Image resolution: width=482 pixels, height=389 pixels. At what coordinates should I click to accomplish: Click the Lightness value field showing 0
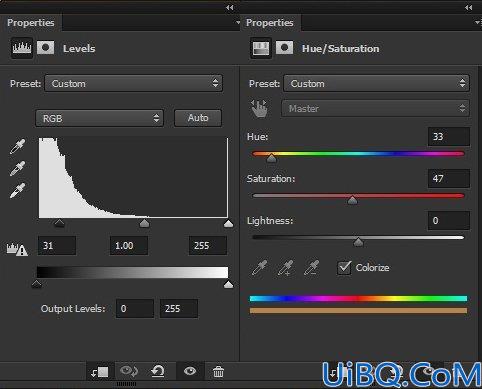click(449, 221)
